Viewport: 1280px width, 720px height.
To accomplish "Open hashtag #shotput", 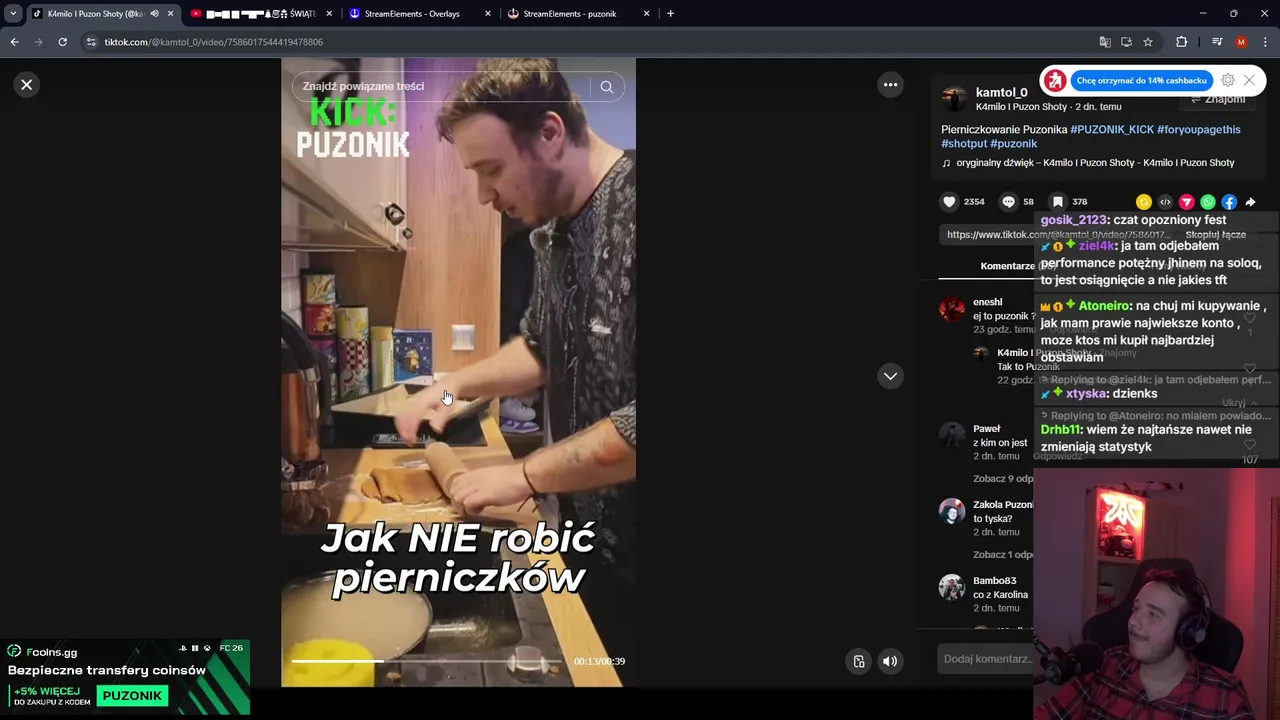I will (x=963, y=144).
